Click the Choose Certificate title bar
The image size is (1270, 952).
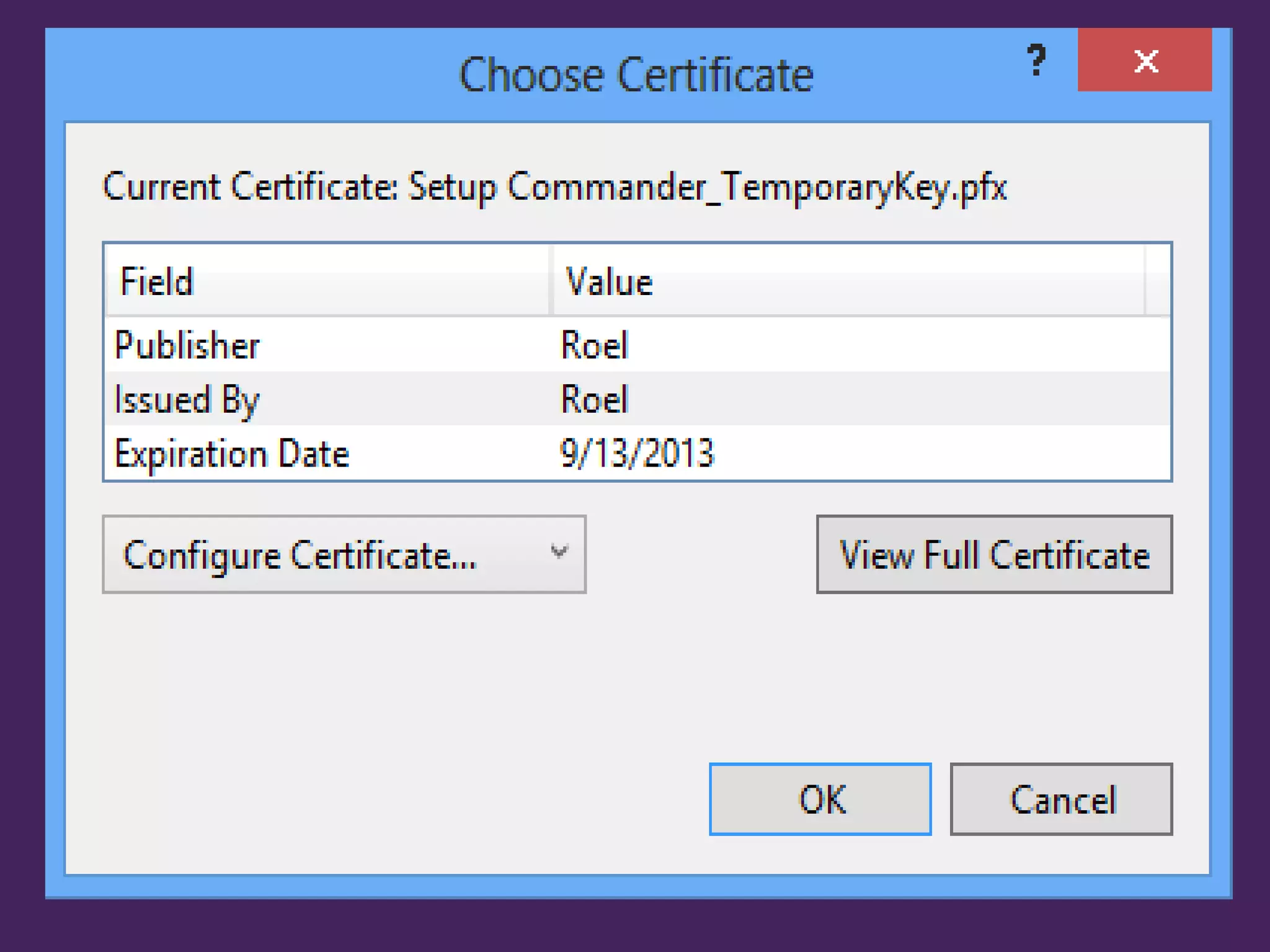pos(635,74)
